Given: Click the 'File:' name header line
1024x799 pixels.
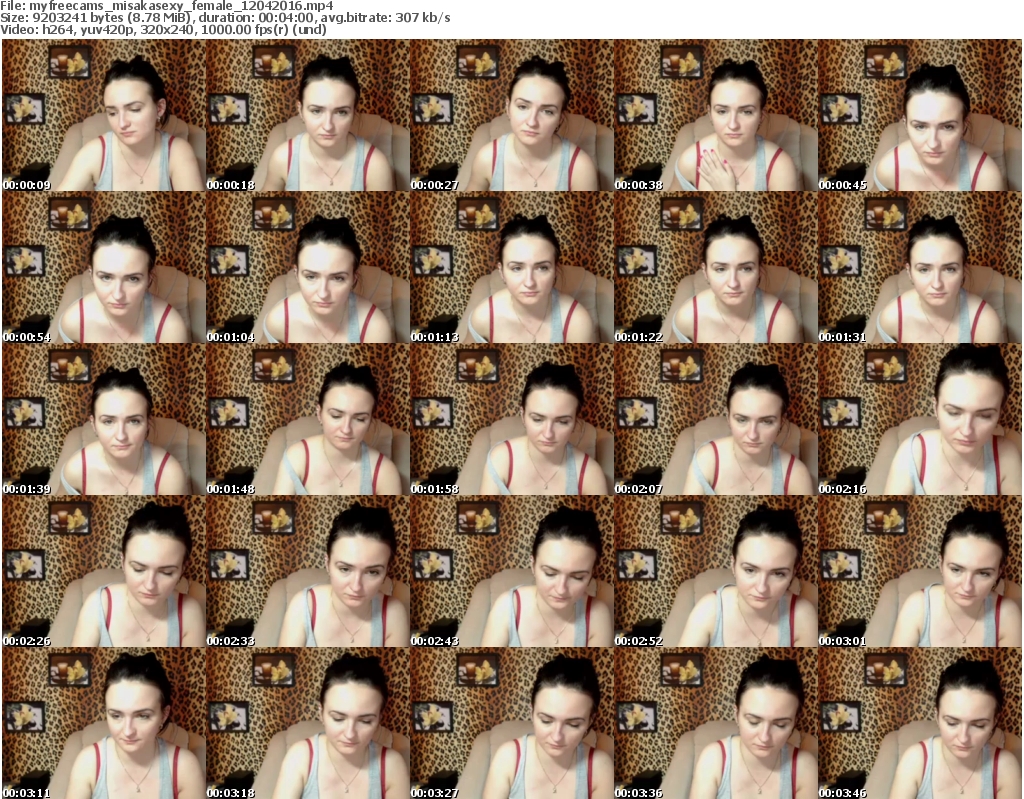Looking at the screenshot, I should tap(167, 6).
